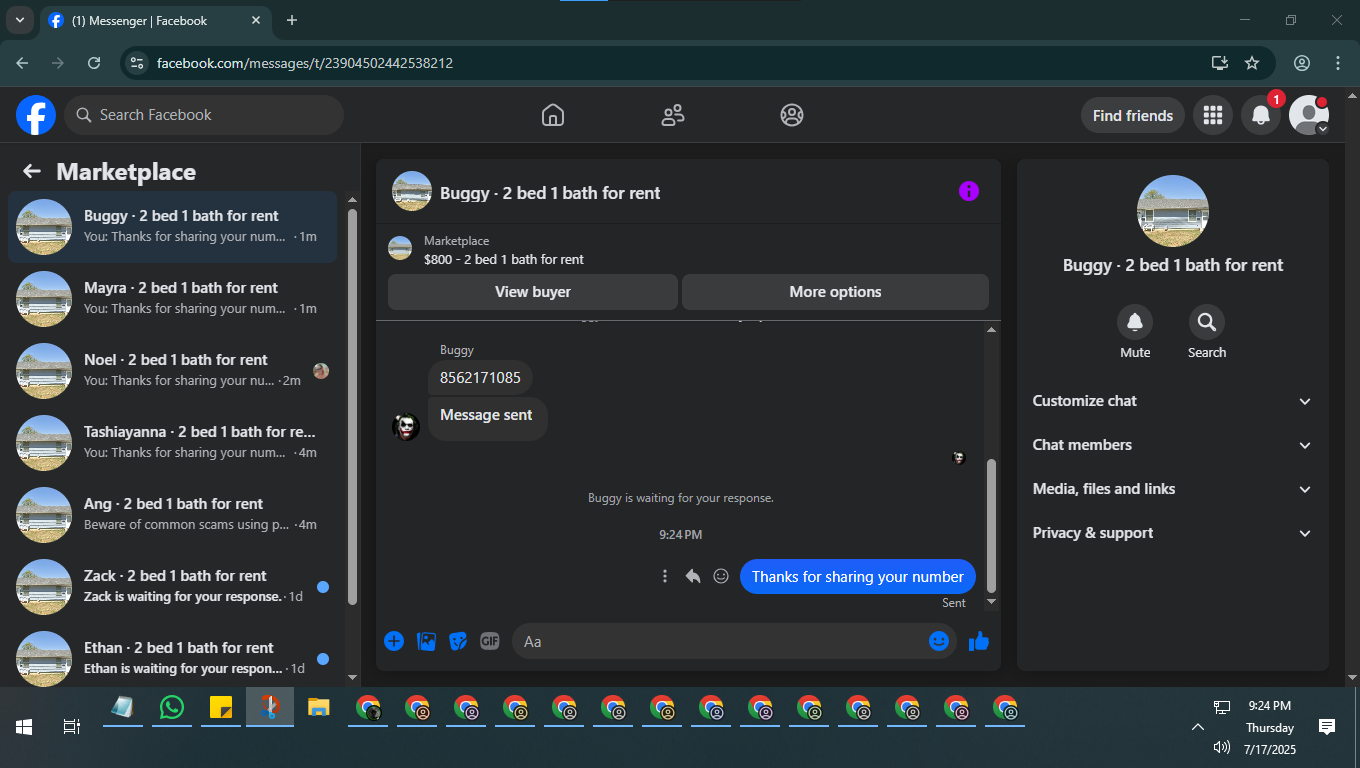View site information icon in address bar
Screen dimensions: 1360x768
(138, 63)
